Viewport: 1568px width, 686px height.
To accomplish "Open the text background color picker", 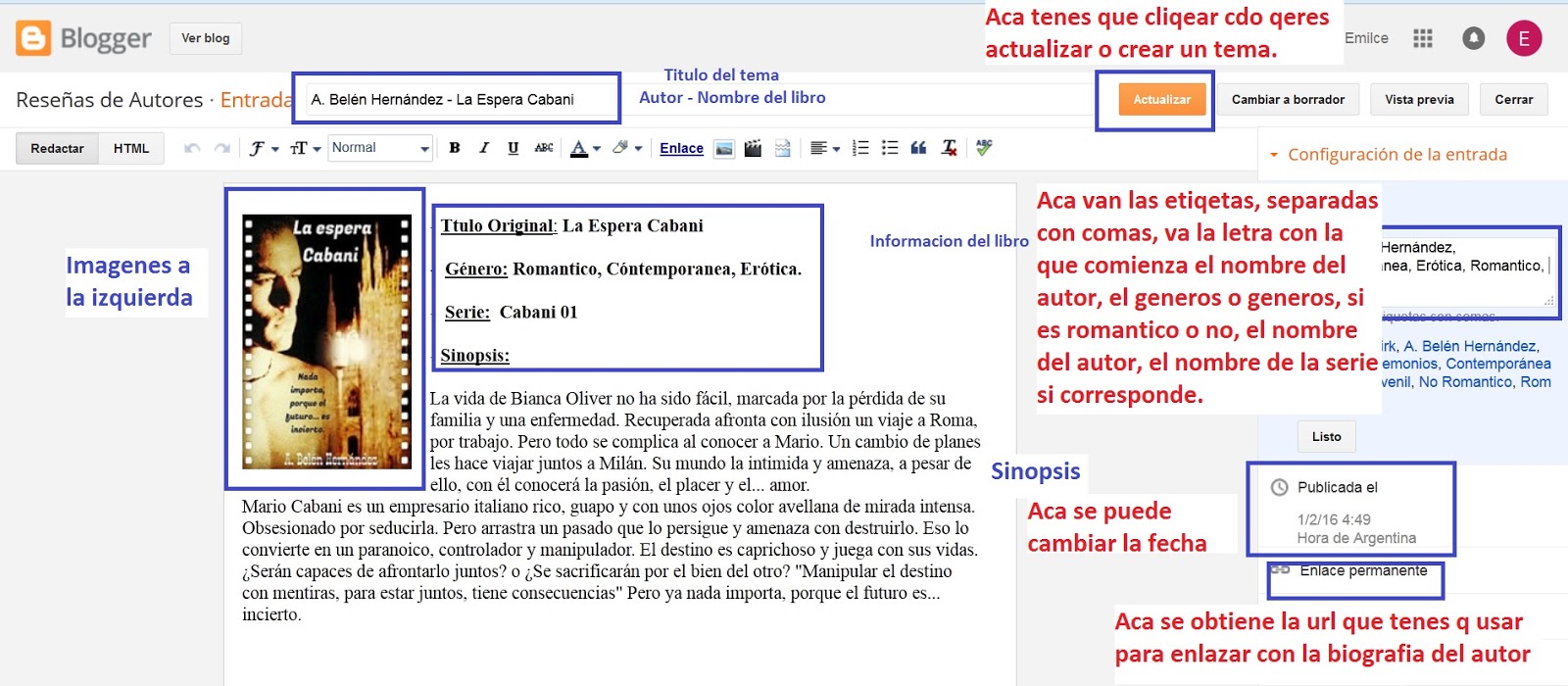I will point(626,148).
